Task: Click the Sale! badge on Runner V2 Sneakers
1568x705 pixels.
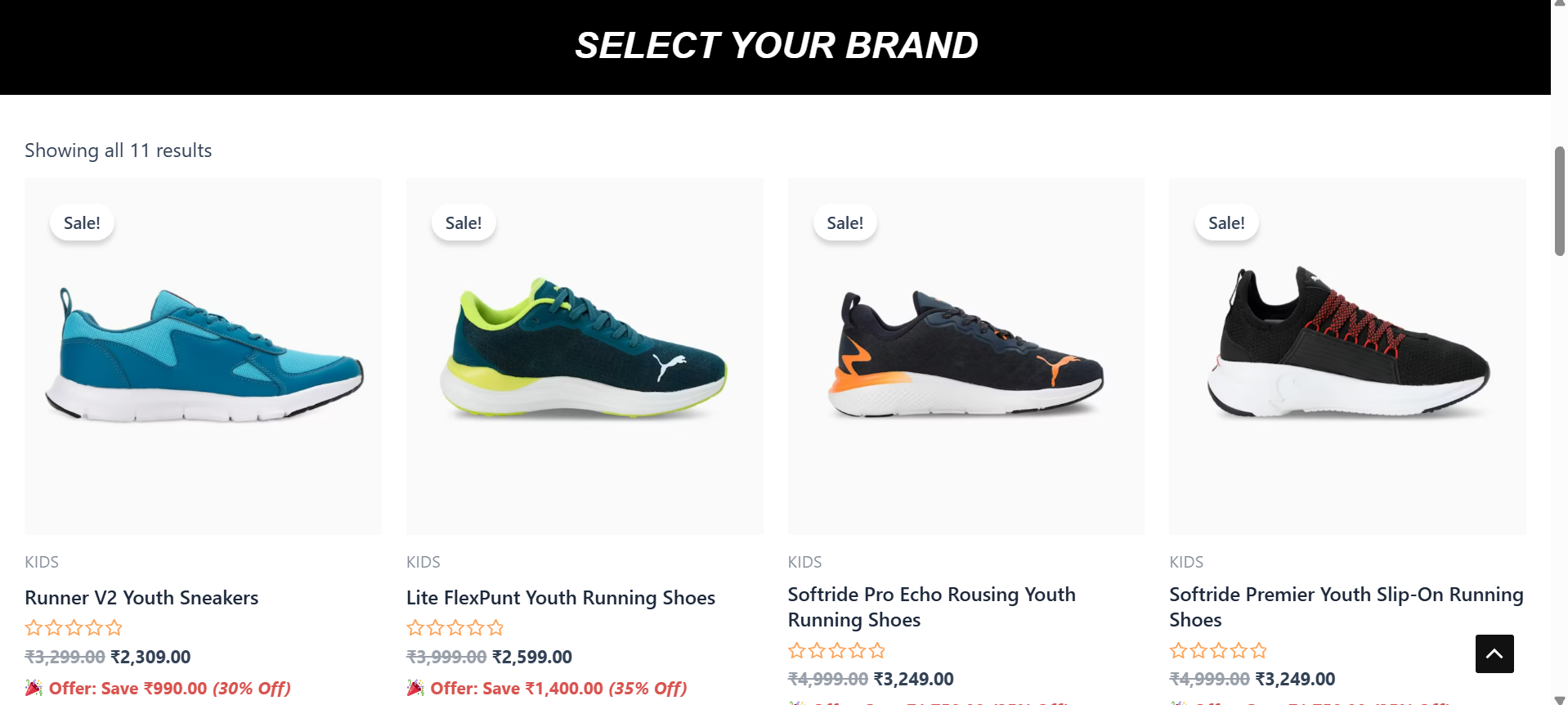Action: coord(82,222)
